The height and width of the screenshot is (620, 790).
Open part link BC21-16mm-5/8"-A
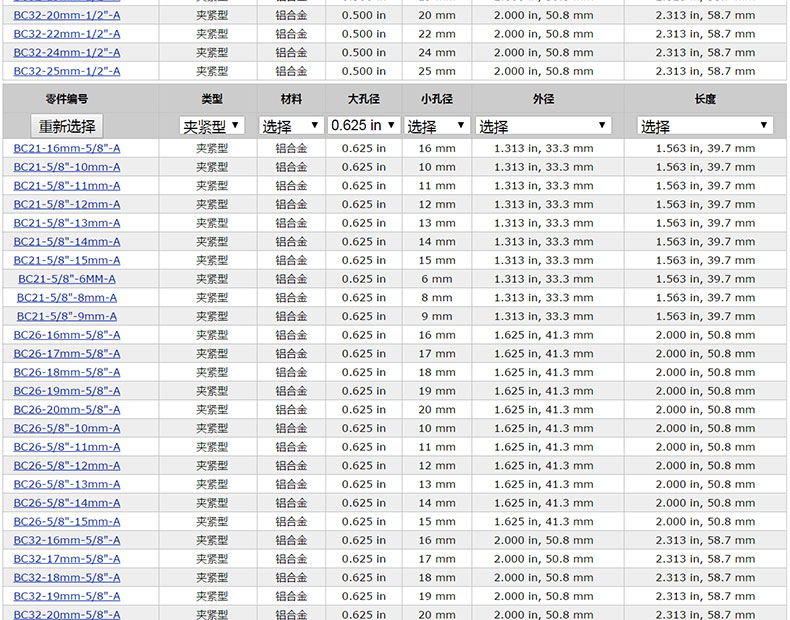(x=67, y=148)
